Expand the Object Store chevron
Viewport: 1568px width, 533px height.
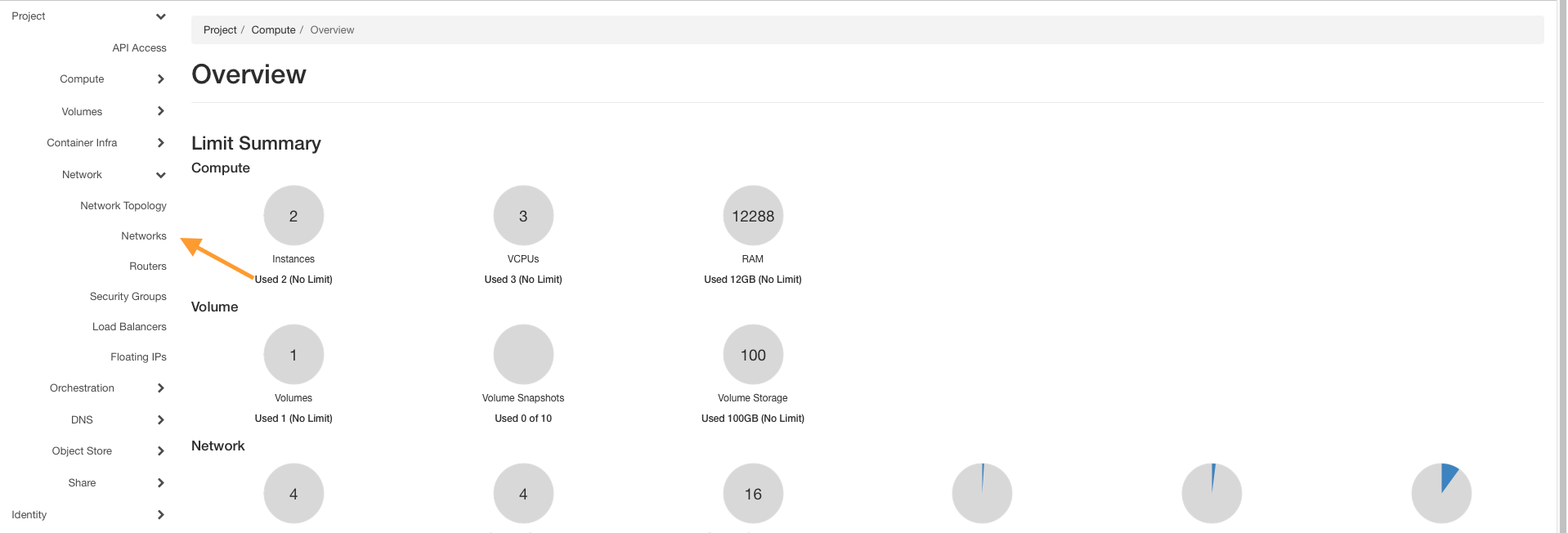point(160,451)
